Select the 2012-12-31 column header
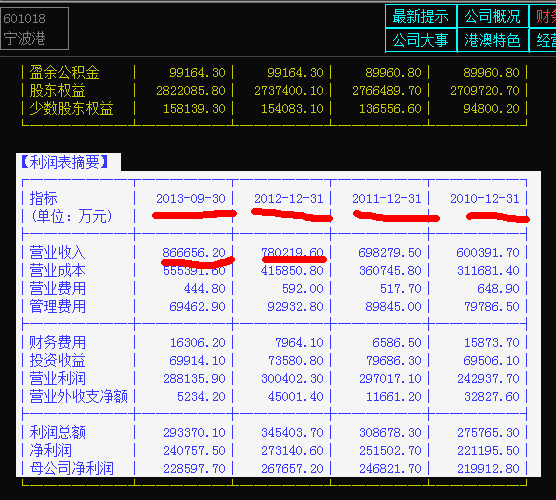The height and width of the screenshot is (500, 556). (289, 199)
